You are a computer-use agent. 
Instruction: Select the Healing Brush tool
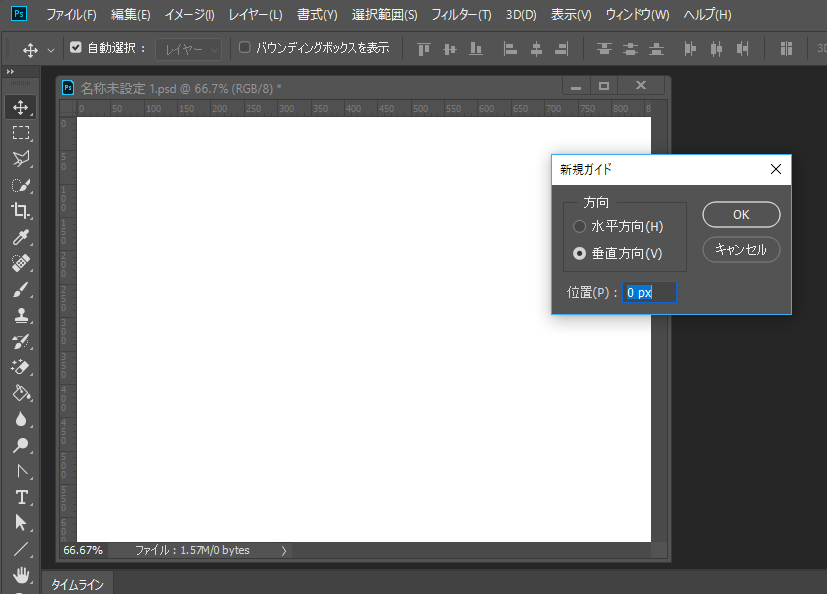(21, 263)
